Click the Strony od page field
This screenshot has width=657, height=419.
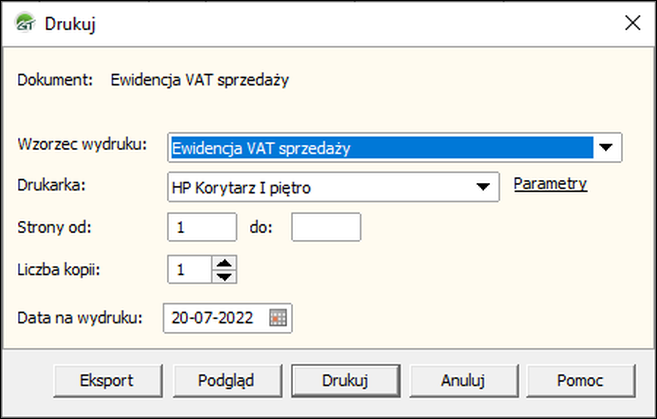pos(202,227)
